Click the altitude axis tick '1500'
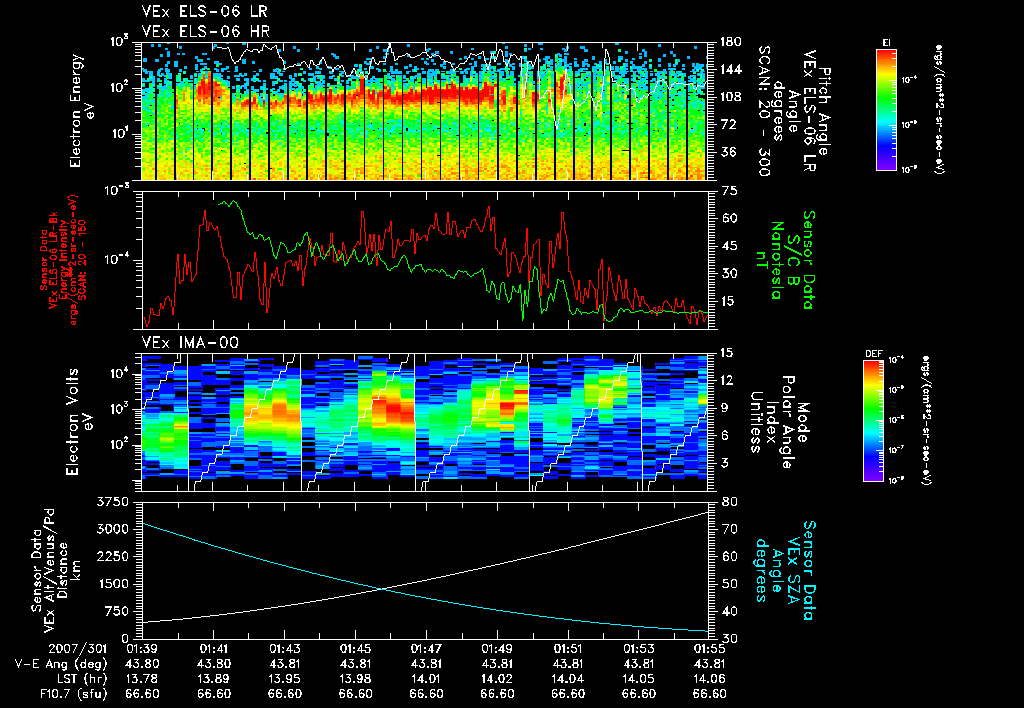The height and width of the screenshot is (708, 1024). 112,584
